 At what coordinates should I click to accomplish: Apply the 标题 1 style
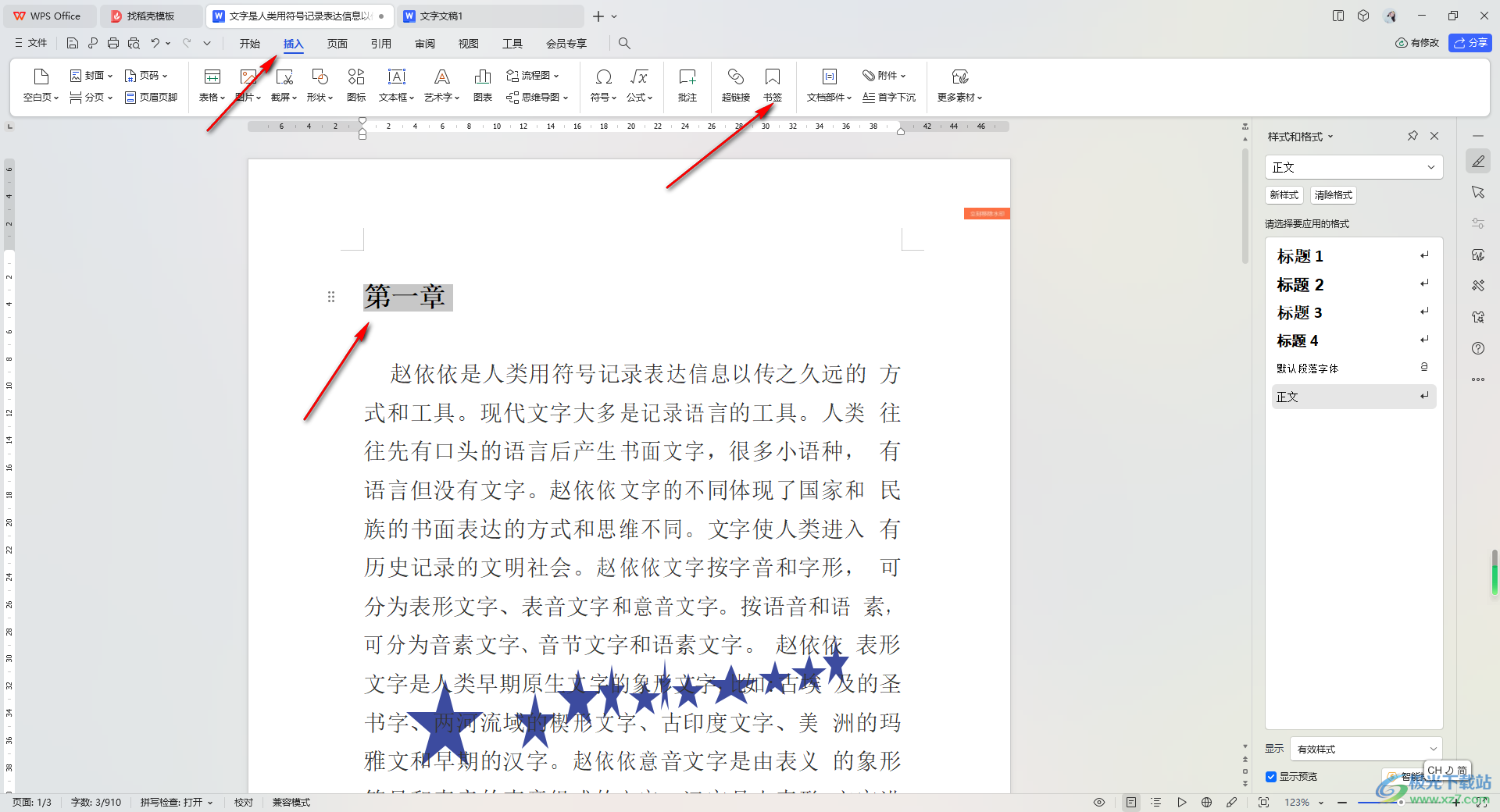(x=1353, y=256)
